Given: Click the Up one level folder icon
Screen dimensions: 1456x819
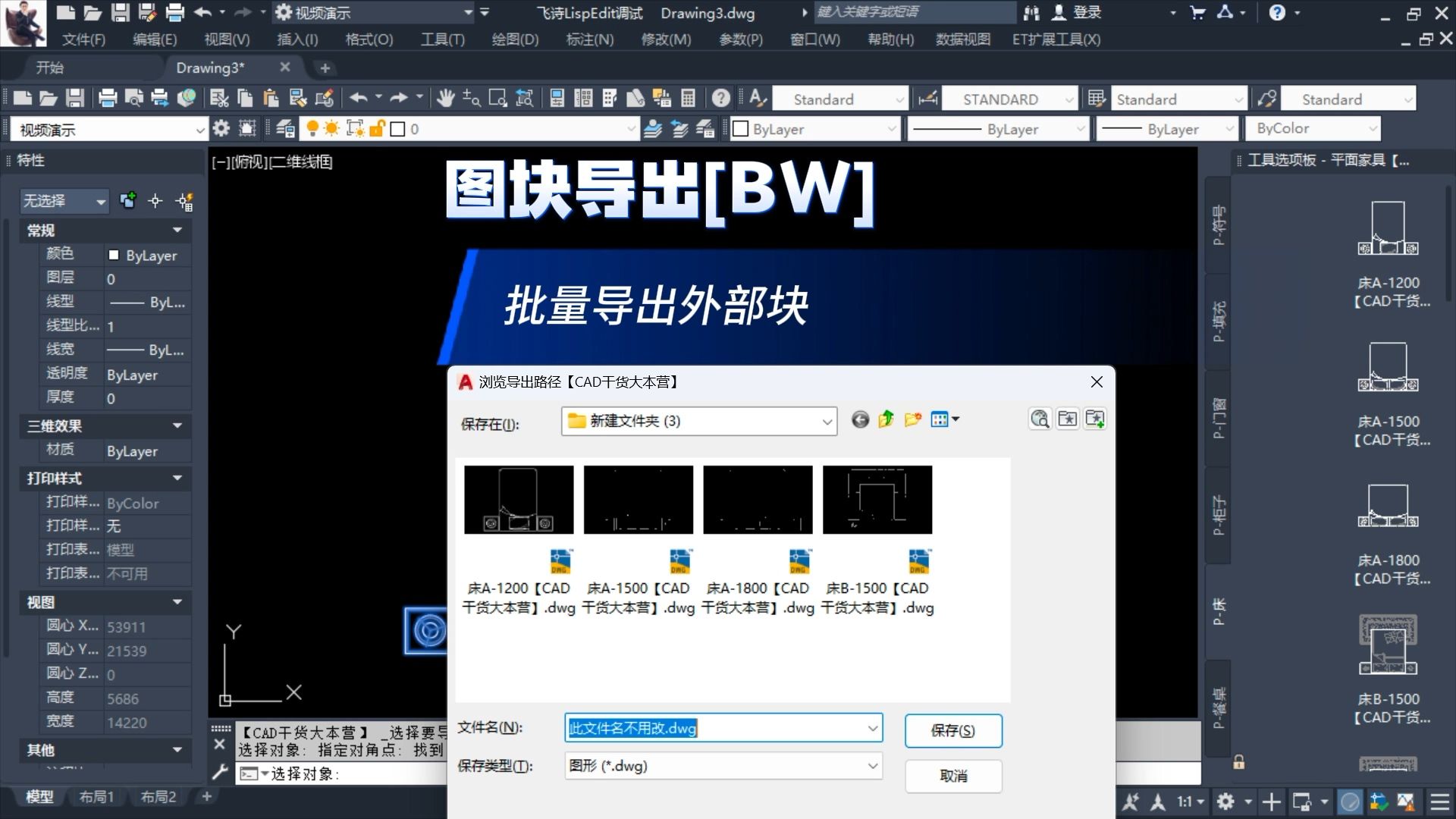Looking at the screenshot, I should coord(886,419).
